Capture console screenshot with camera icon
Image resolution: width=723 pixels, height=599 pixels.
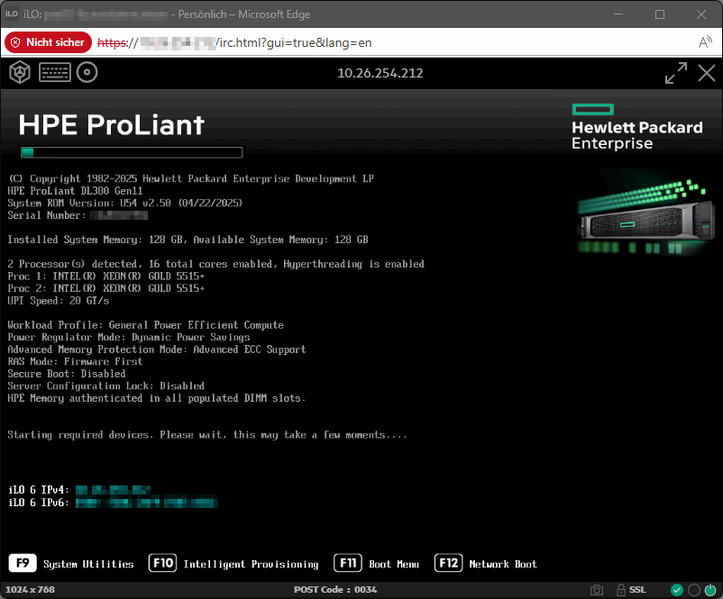596,590
